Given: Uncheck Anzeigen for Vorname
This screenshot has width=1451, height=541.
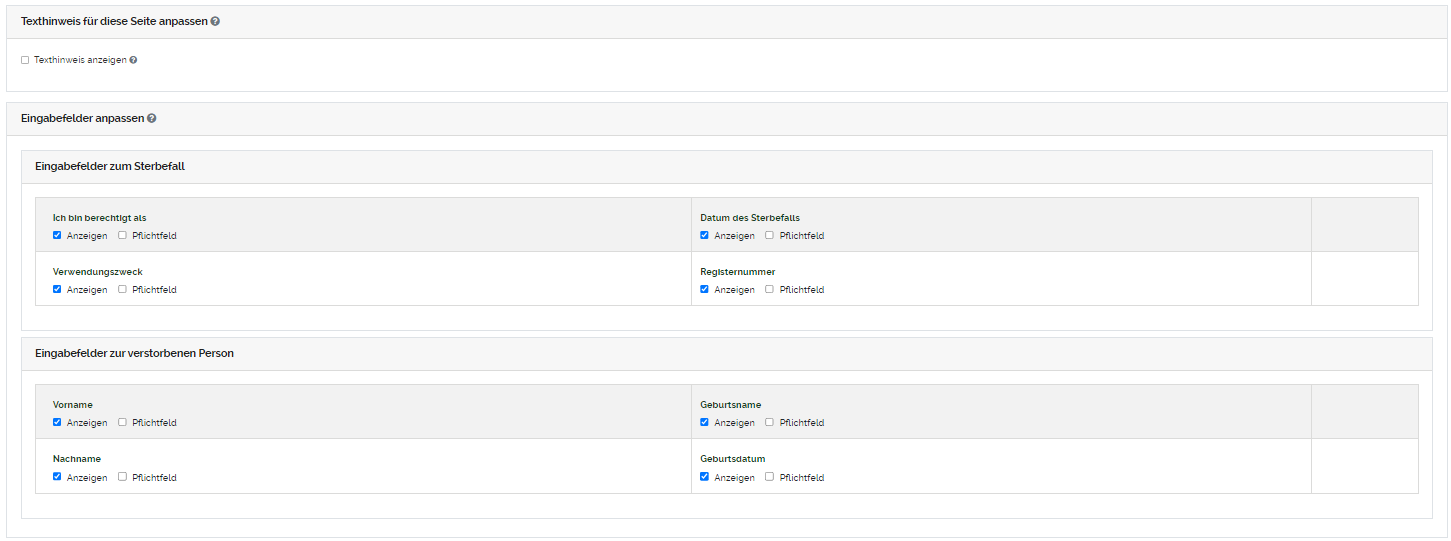Looking at the screenshot, I should click(x=57, y=422).
